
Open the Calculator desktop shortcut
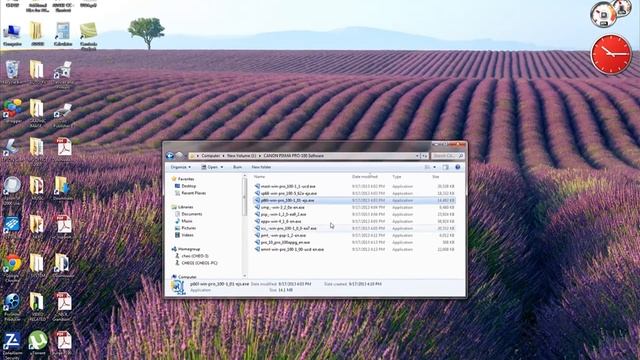pyautogui.click(x=62, y=33)
